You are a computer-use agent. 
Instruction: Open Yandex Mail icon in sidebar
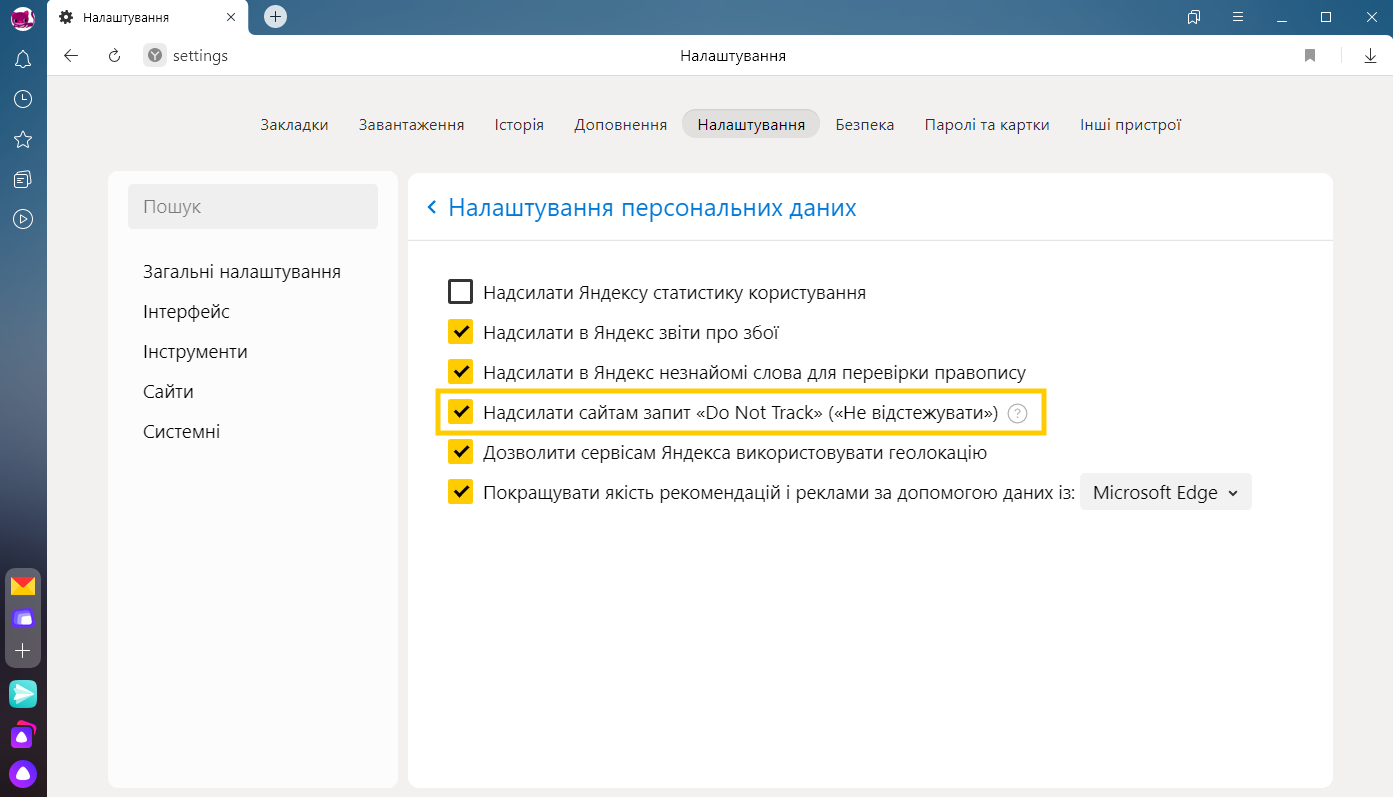point(23,586)
